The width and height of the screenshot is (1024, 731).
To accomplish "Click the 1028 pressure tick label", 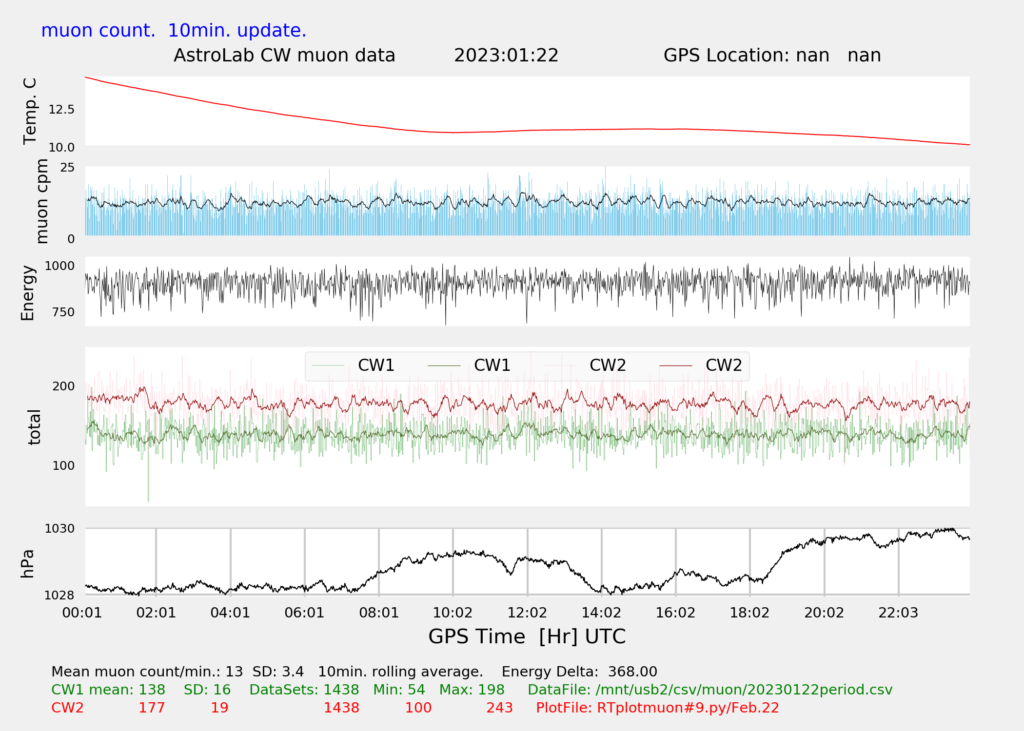I will tap(59, 595).
